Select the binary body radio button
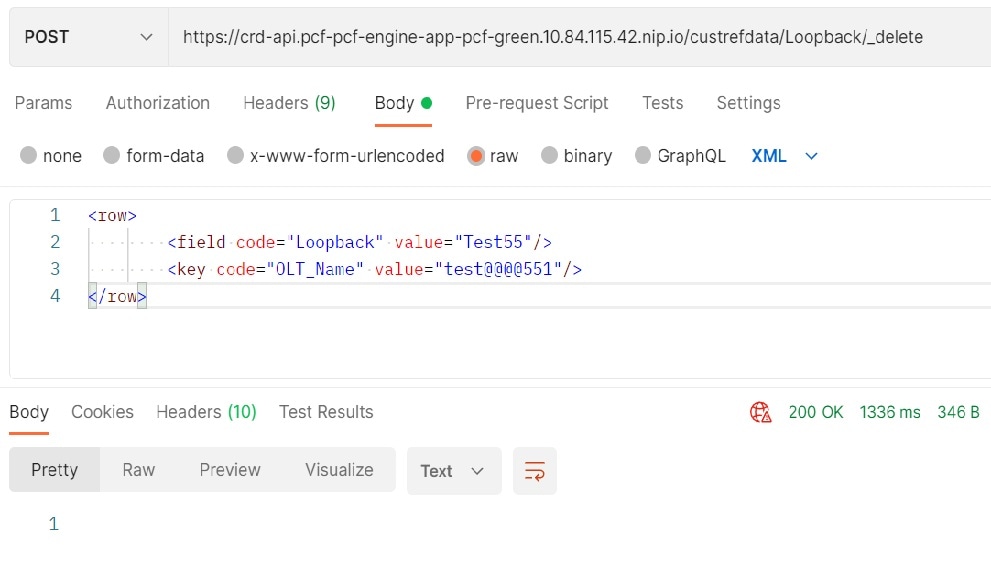Image resolution: width=991 pixels, height=571 pixels. pos(549,156)
